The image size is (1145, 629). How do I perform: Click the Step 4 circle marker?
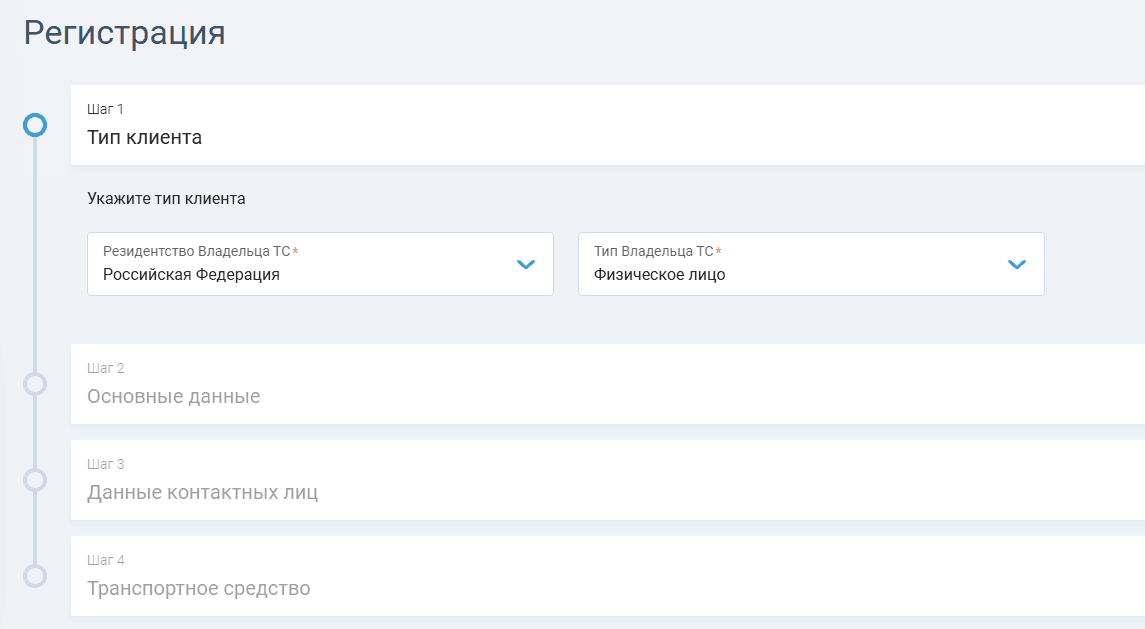pyautogui.click(x=35, y=576)
